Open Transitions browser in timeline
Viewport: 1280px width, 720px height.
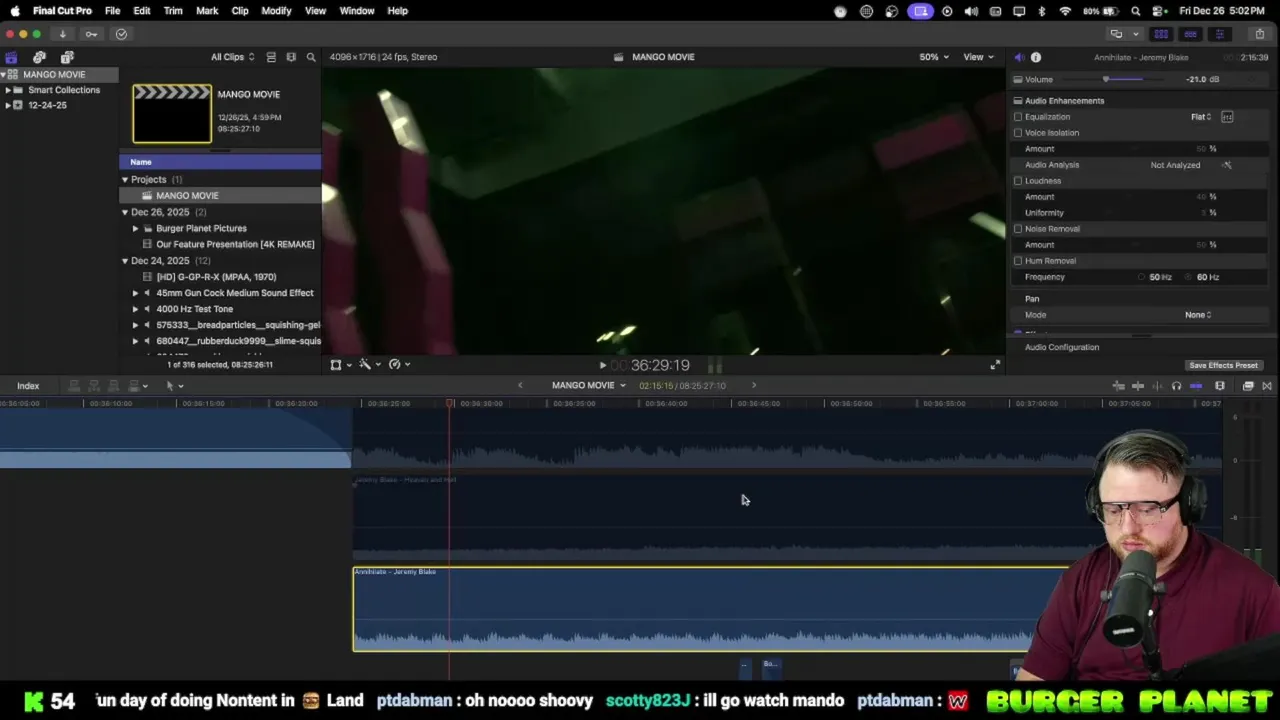pos(1267,386)
